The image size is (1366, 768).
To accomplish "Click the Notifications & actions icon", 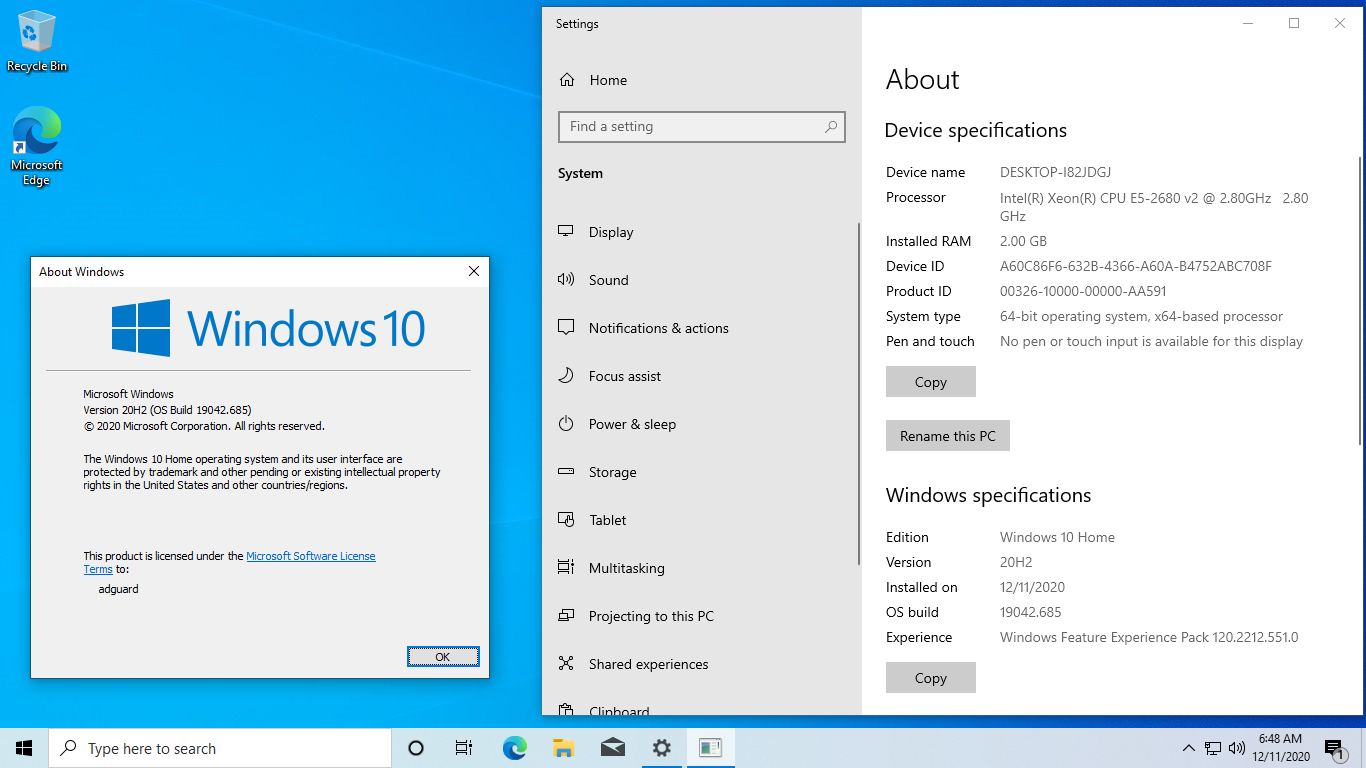I will tap(566, 328).
